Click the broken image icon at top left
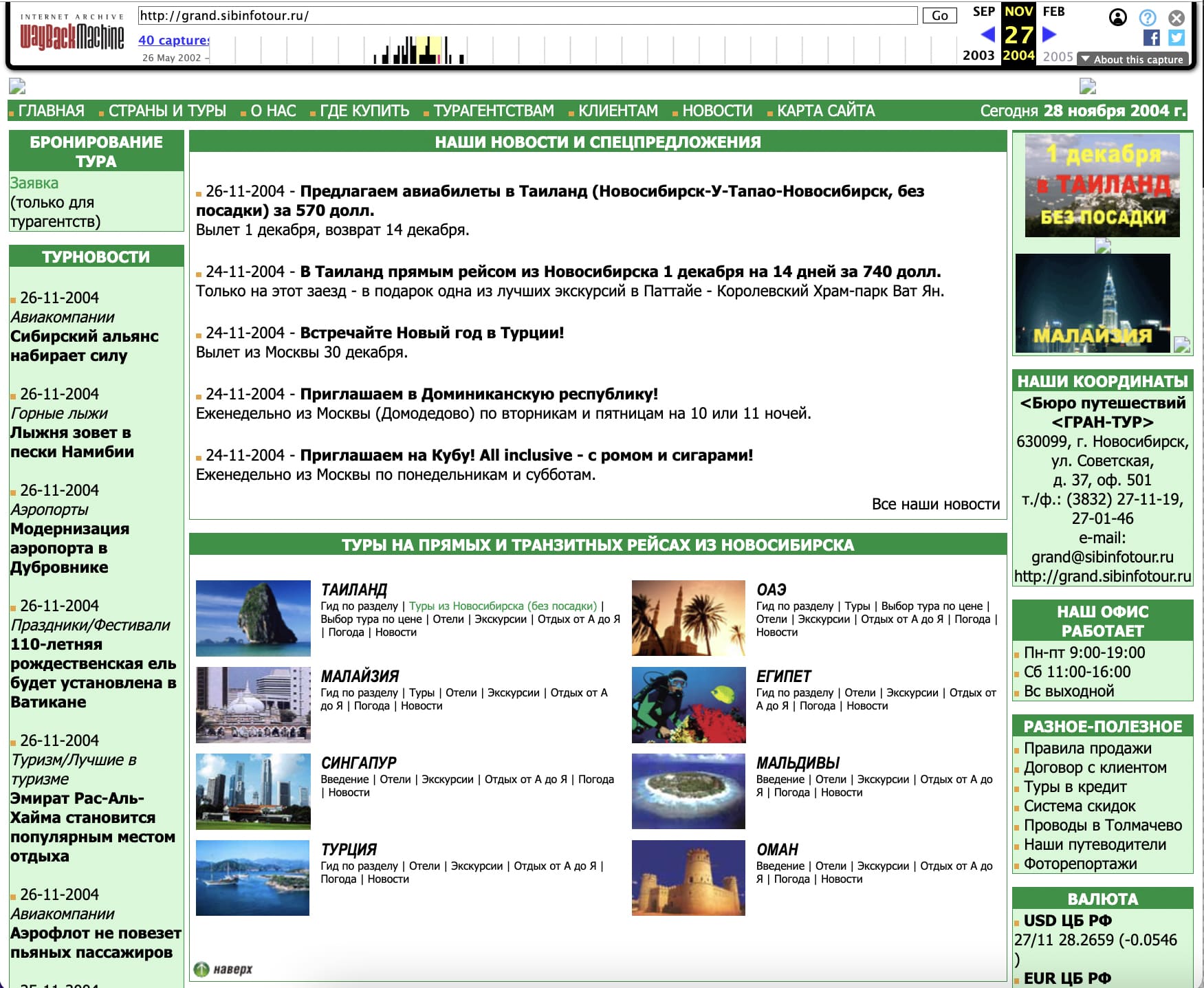Screen dimensions: 1204x988 tap(17, 86)
